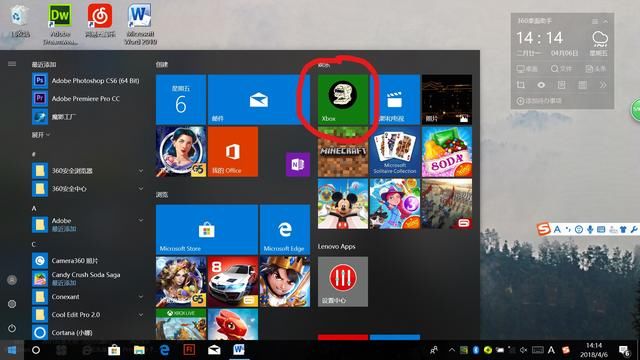This screenshot has width=640, height=360.
Task: Click the weather icon in 360 widget
Action: pyautogui.click(x=600, y=39)
